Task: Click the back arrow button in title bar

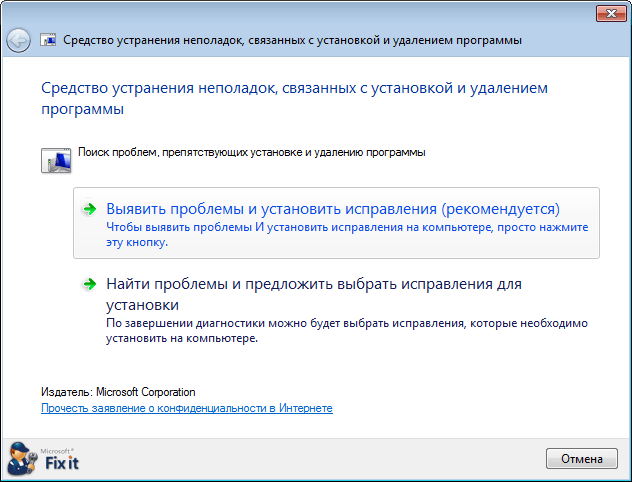Action: click(x=19, y=40)
